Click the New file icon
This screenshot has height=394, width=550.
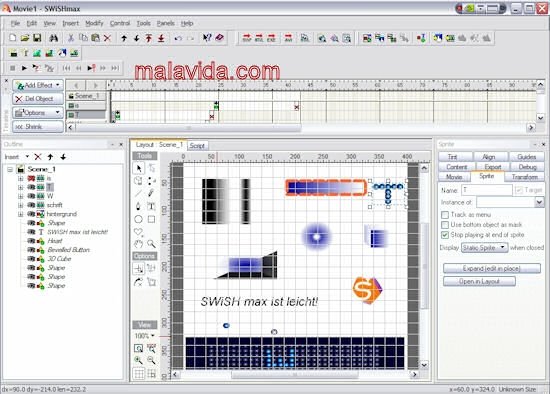(13, 38)
